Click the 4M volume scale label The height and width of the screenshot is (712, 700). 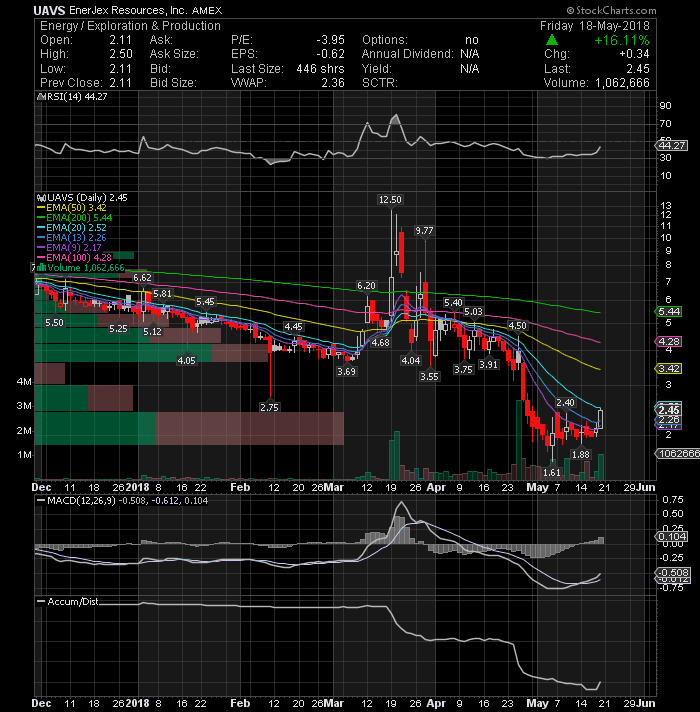(x=24, y=382)
